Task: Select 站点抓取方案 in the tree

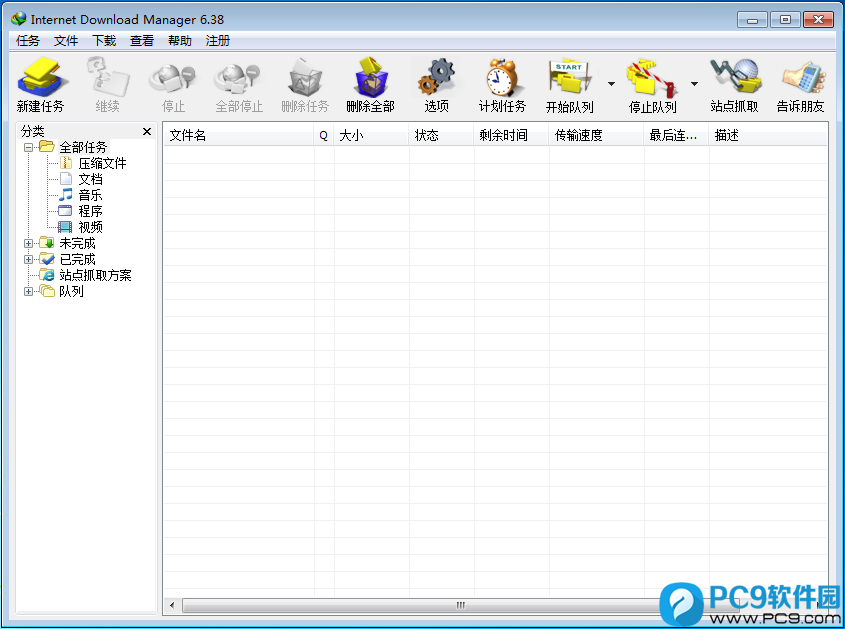Action: (x=95, y=275)
